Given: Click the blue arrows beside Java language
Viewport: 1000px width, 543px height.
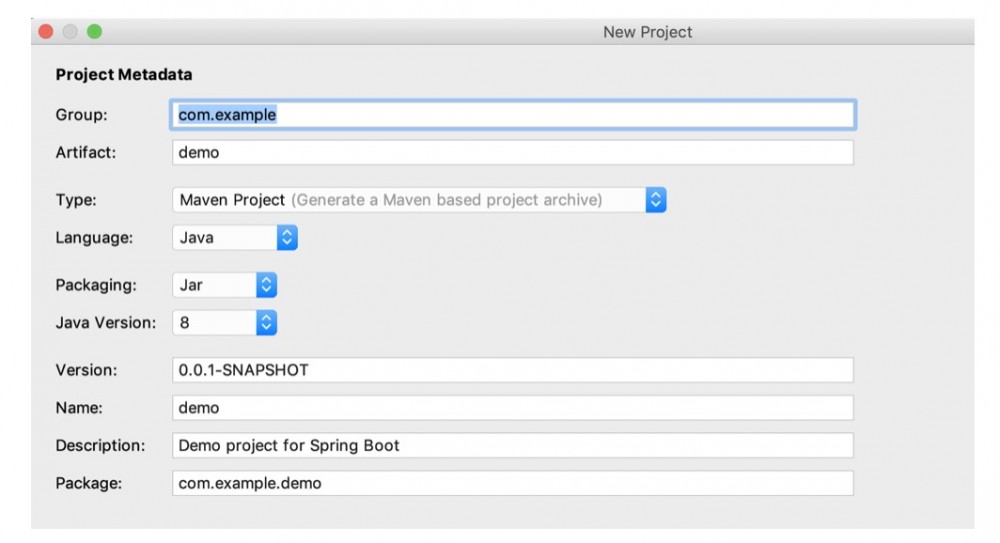Looking at the screenshot, I should click(x=287, y=238).
